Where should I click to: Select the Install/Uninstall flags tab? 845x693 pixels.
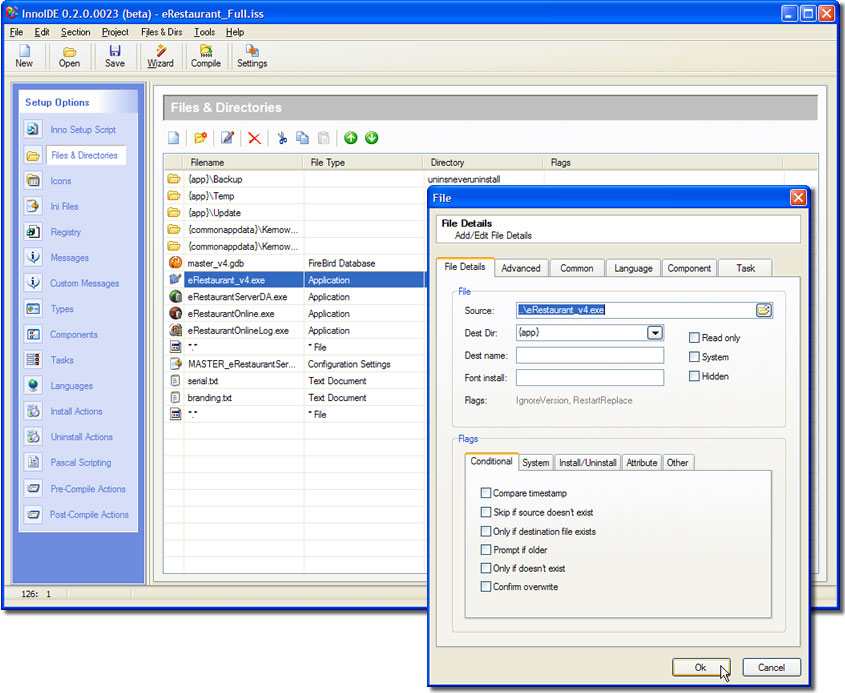pyautogui.click(x=587, y=463)
